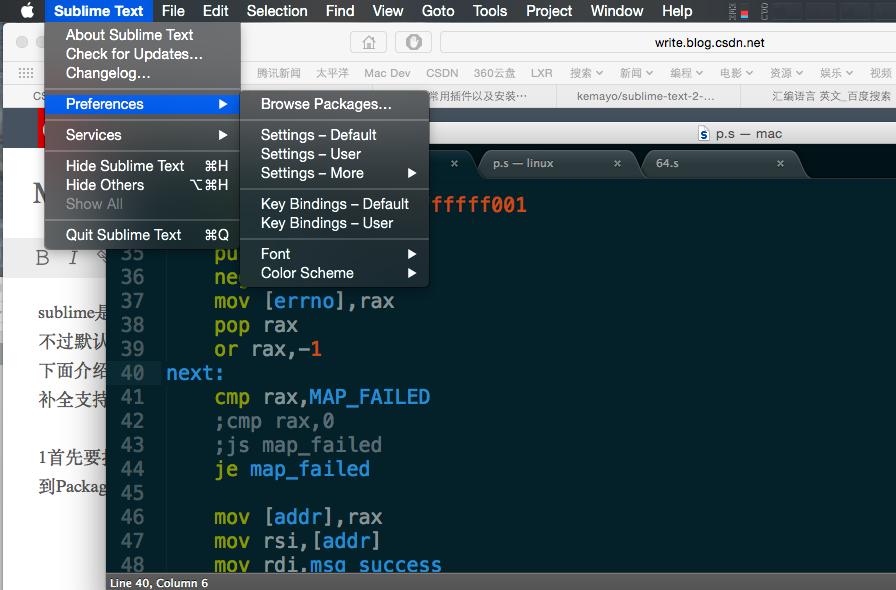Open Settings – User
The image size is (896, 590).
coord(334,154)
